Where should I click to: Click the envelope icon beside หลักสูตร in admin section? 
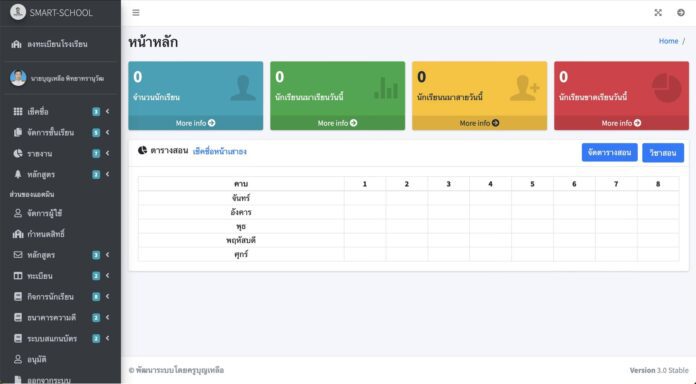(x=18, y=254)
